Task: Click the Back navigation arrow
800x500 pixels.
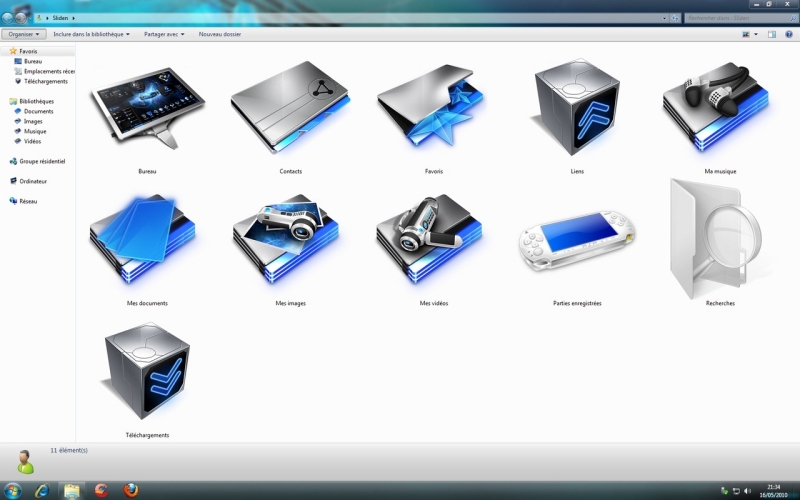Action: (7, 18)
